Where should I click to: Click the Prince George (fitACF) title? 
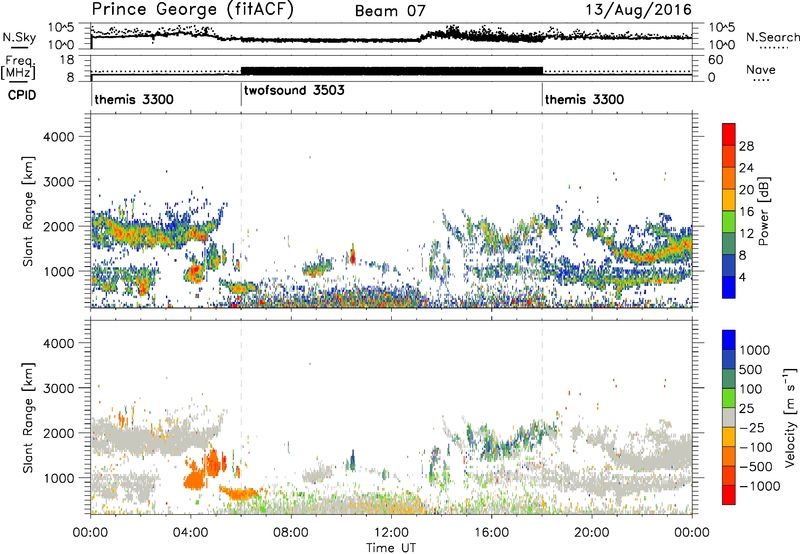(192, 9)
